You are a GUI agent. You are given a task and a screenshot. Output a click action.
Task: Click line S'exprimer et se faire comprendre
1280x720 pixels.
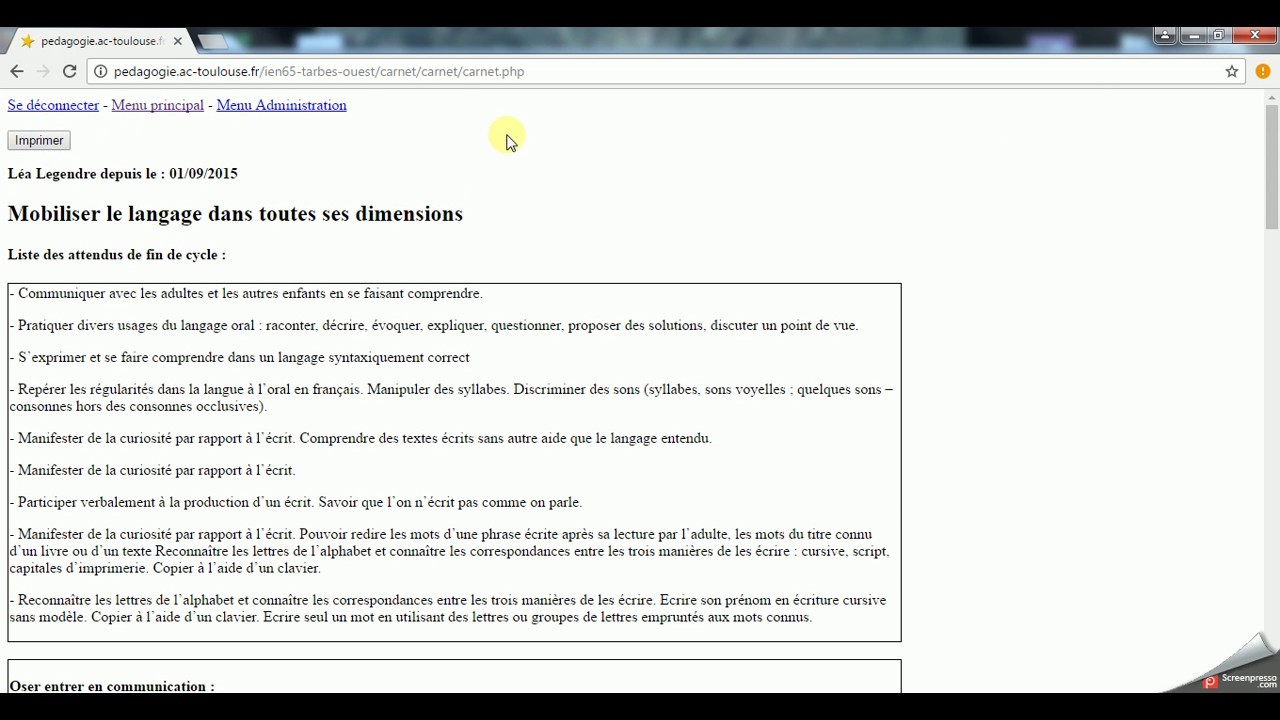tap(239, 357)
